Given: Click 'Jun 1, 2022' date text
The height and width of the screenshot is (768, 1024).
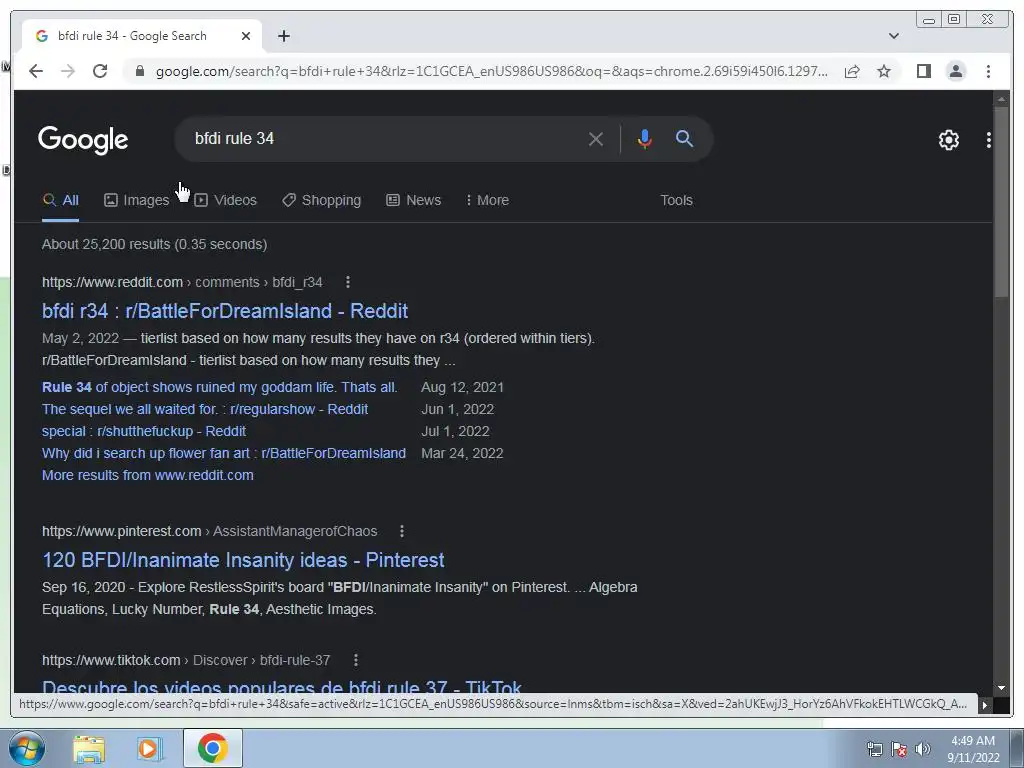Looking at the screenshot, I should 457,409.
